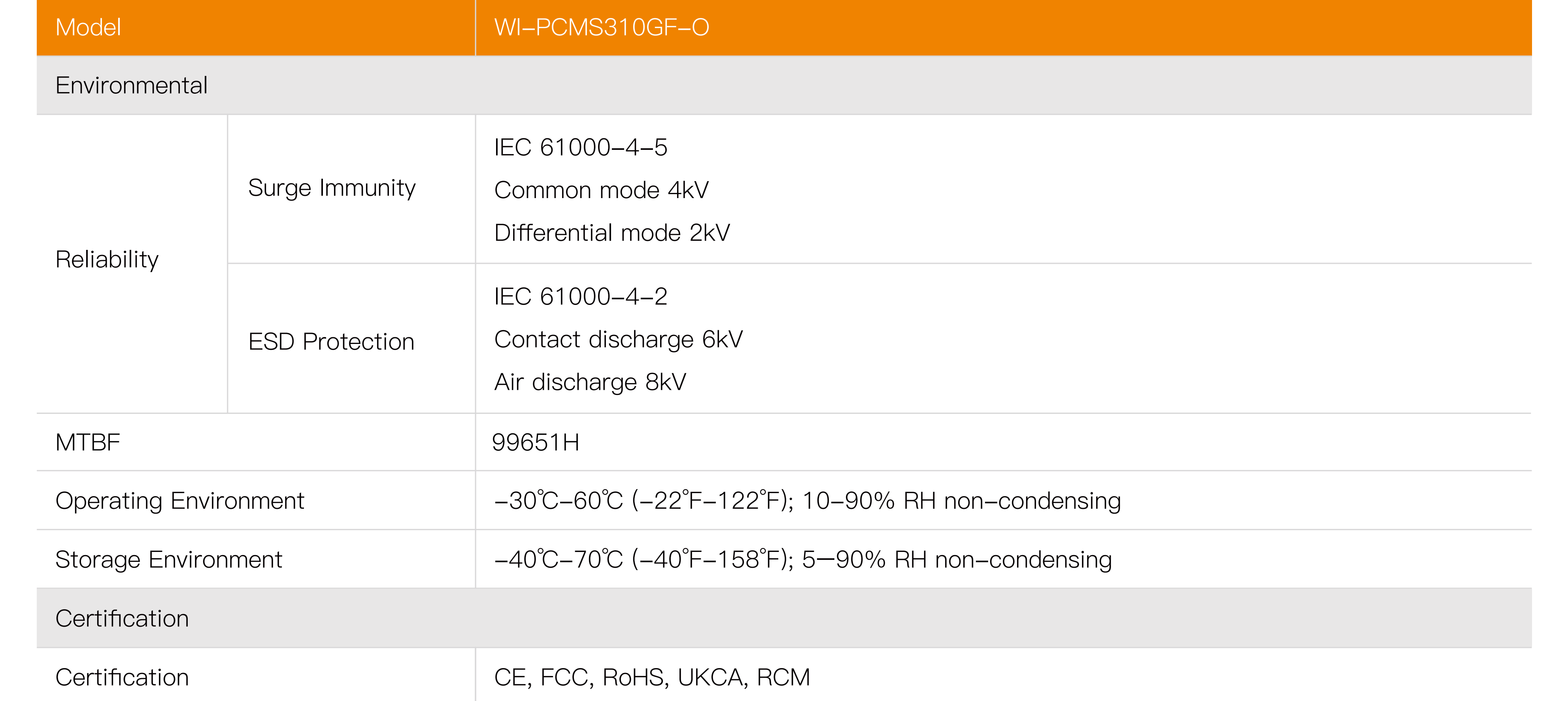Click the Reliability row label

[107, 259]
